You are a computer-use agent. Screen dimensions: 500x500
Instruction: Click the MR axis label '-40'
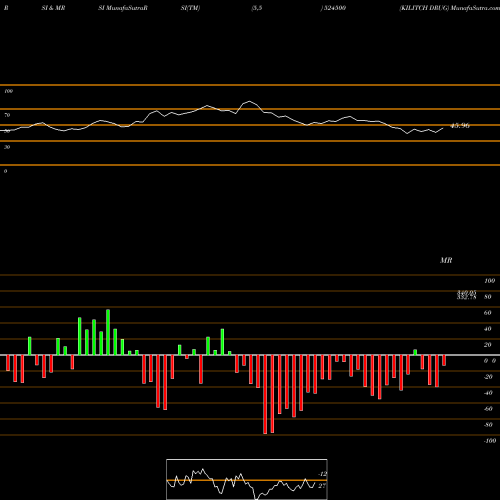pos(488,393)
